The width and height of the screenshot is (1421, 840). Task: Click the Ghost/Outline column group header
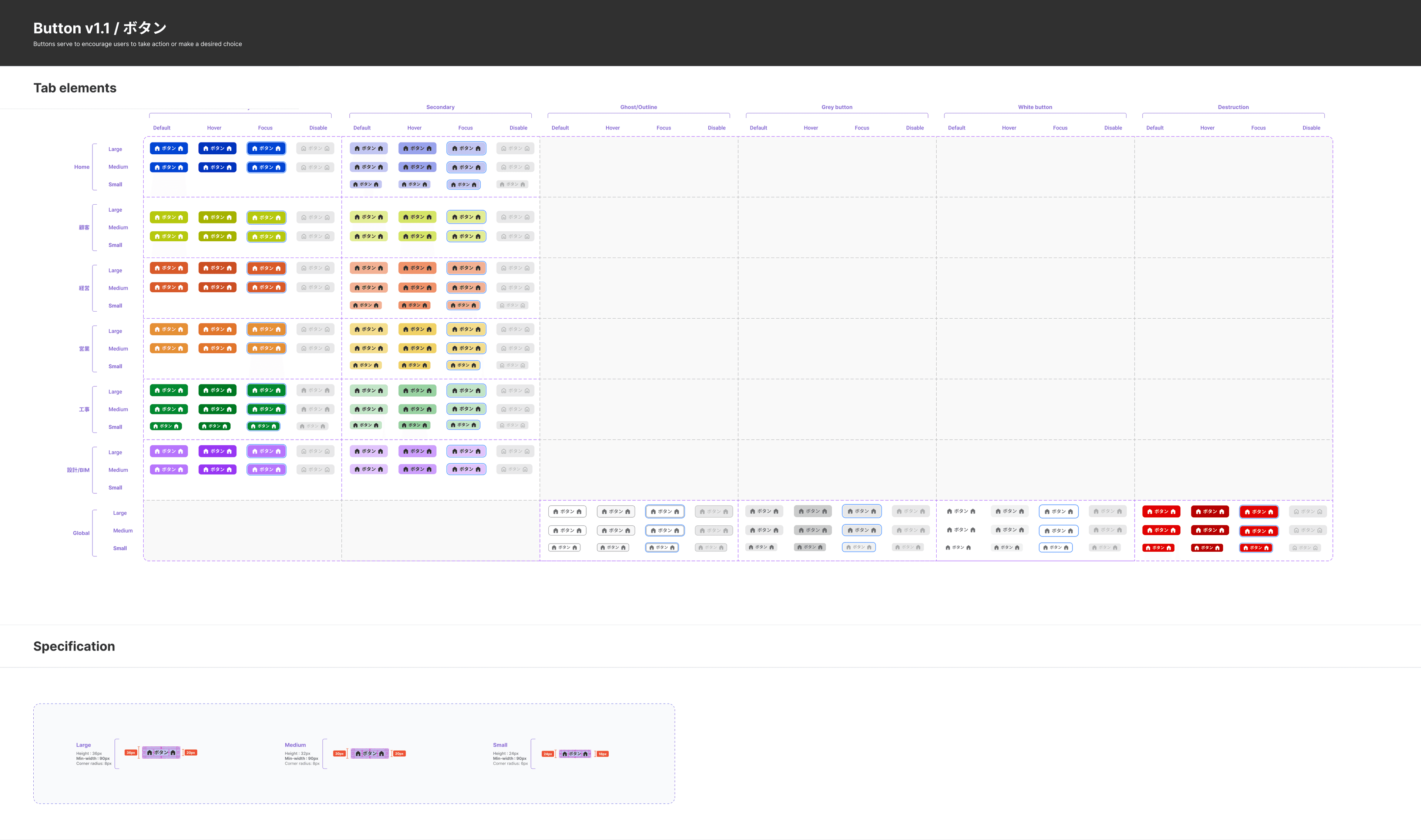[x=638, y=107]
